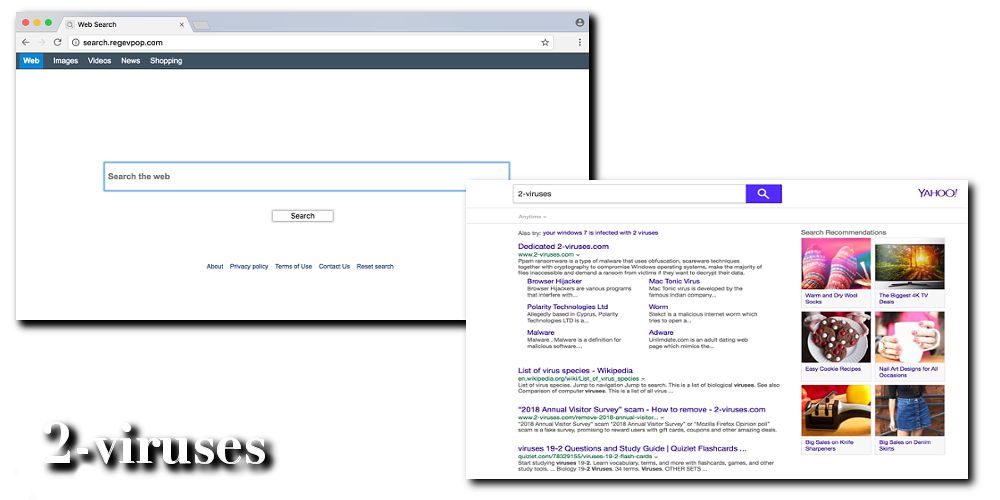Open the Adware sublink
Viewport: 1000px width, 500px height.
tap(661, 333)
